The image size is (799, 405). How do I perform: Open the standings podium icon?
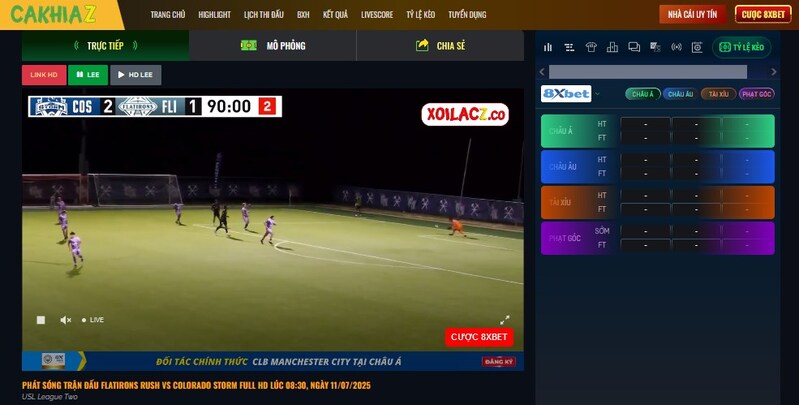pos(612,47)
